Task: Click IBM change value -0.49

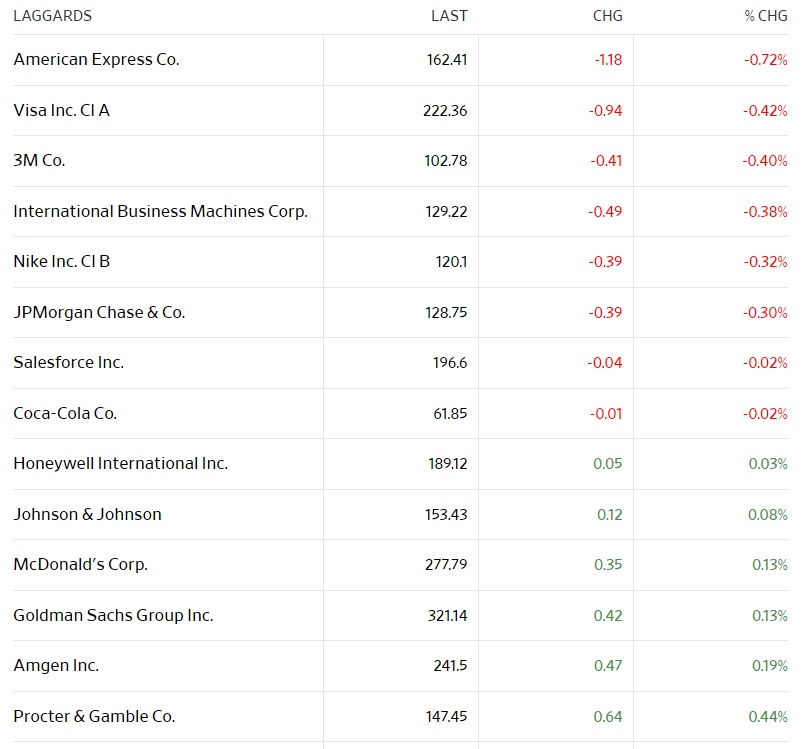Action: pos(605,211)
